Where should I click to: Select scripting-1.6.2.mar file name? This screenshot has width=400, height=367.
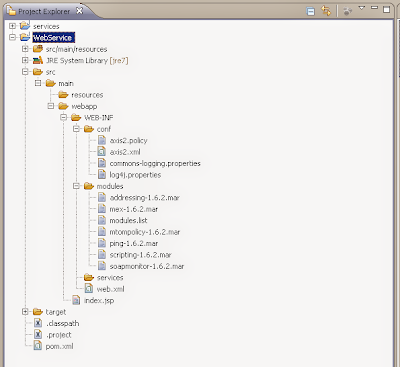(140, 255)
